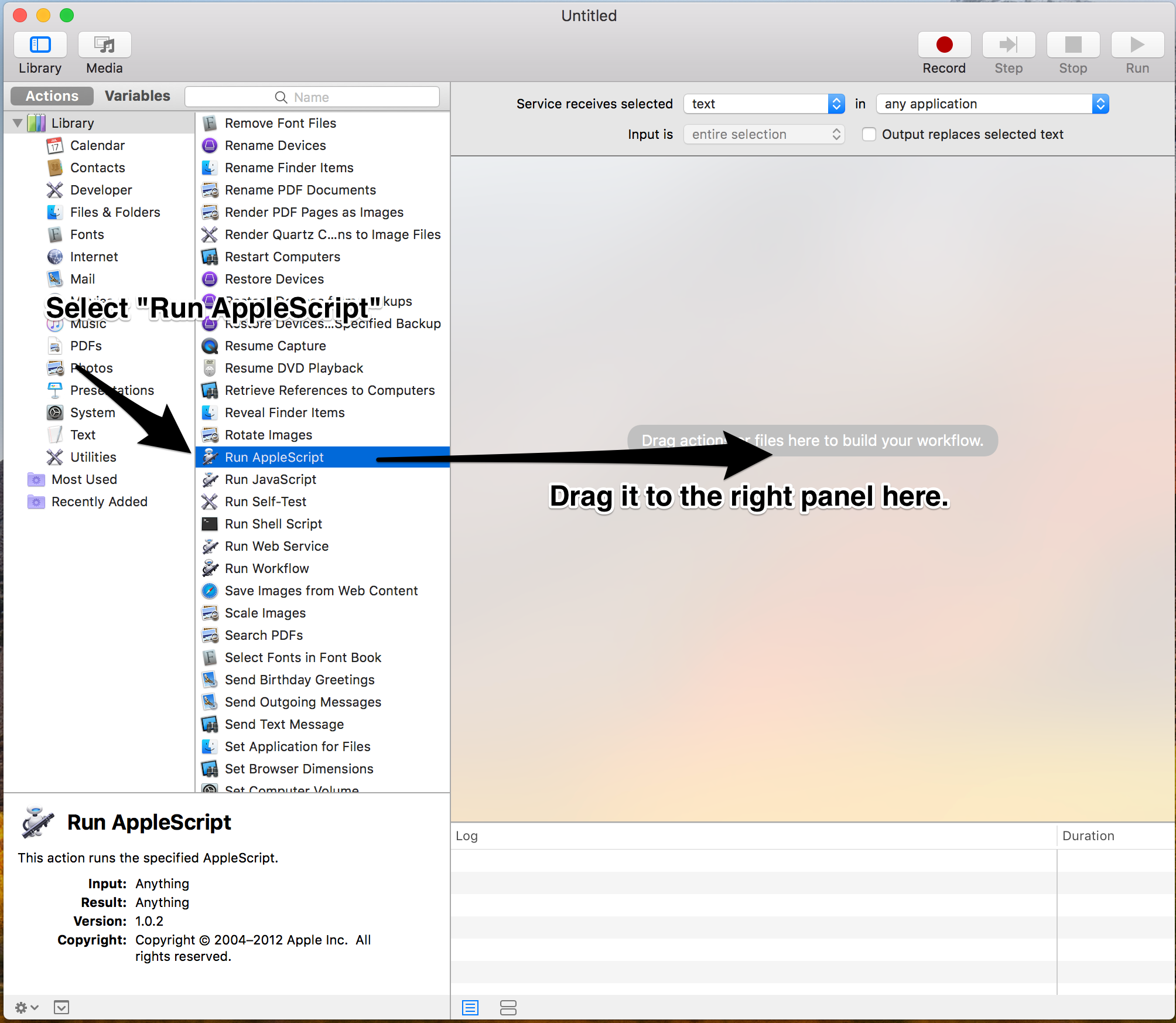Click the Stop toolbar icon

coord(1073,45)
